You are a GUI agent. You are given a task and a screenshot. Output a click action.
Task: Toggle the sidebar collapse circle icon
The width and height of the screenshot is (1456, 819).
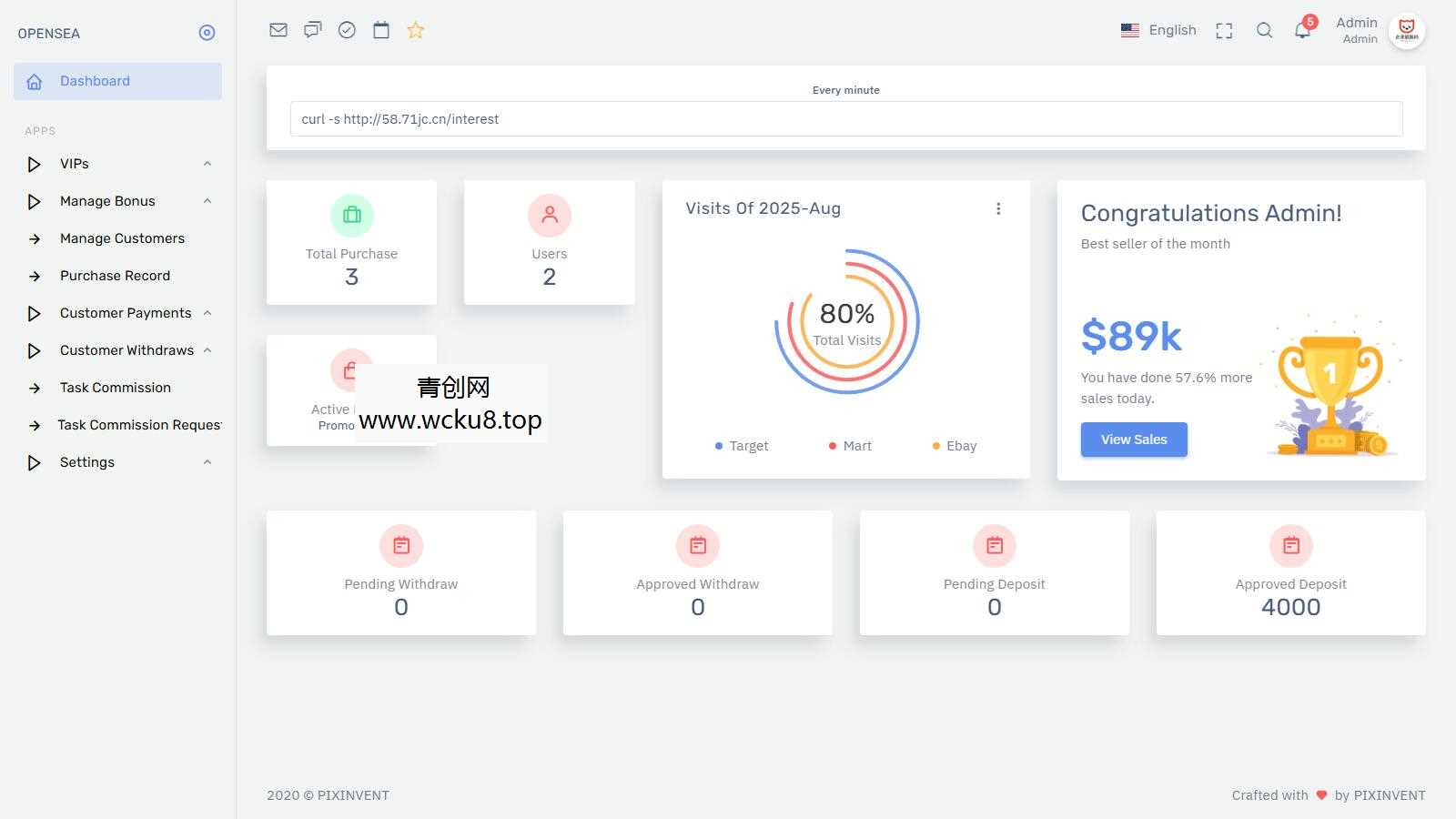(x=207, y=33)
